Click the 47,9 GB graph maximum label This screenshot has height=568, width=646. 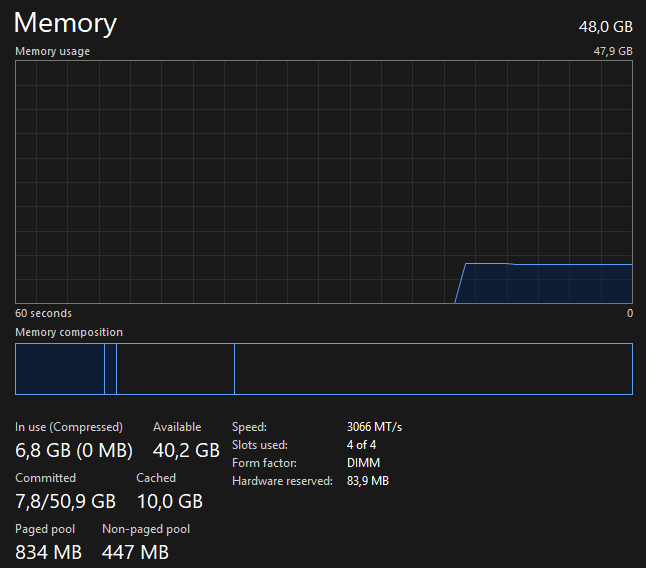[613, 51]
